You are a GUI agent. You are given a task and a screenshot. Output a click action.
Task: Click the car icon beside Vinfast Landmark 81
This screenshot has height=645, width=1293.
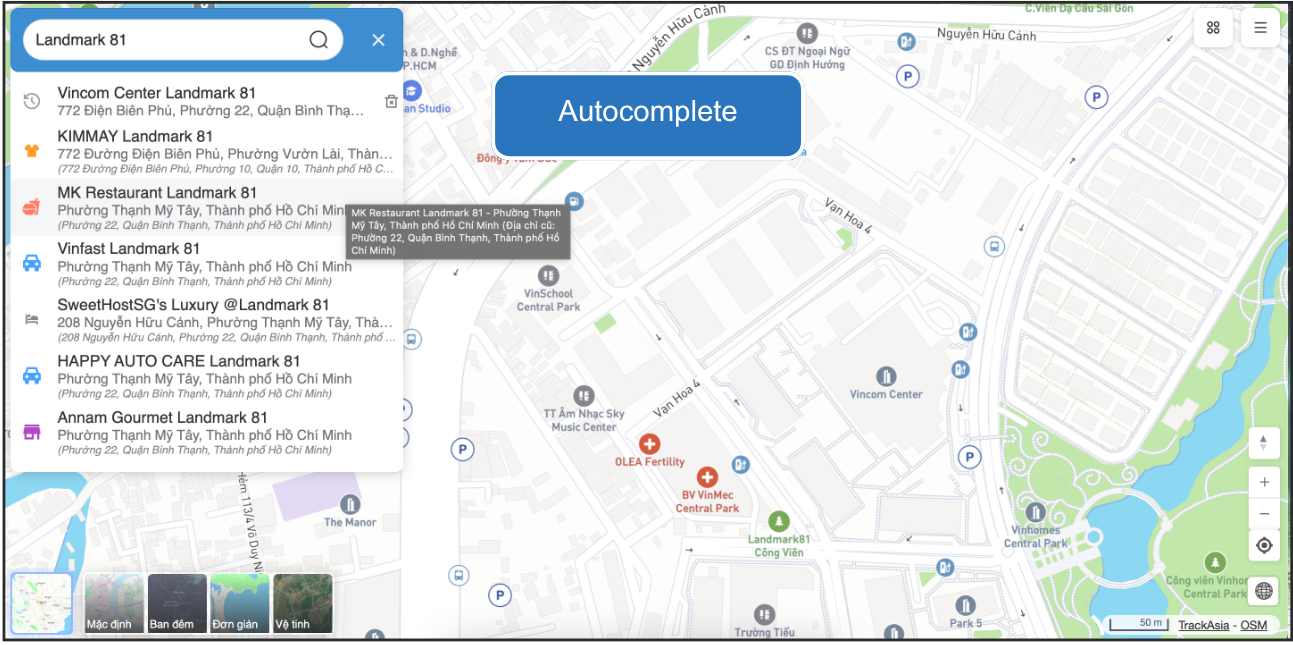(x=32, y=264)
